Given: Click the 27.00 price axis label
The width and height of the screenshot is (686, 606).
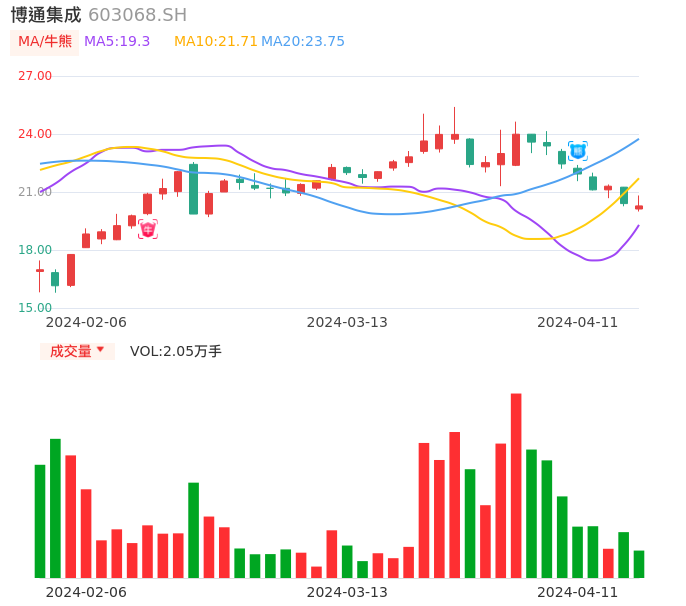Looking at the screenshot, I should [35, 76].
